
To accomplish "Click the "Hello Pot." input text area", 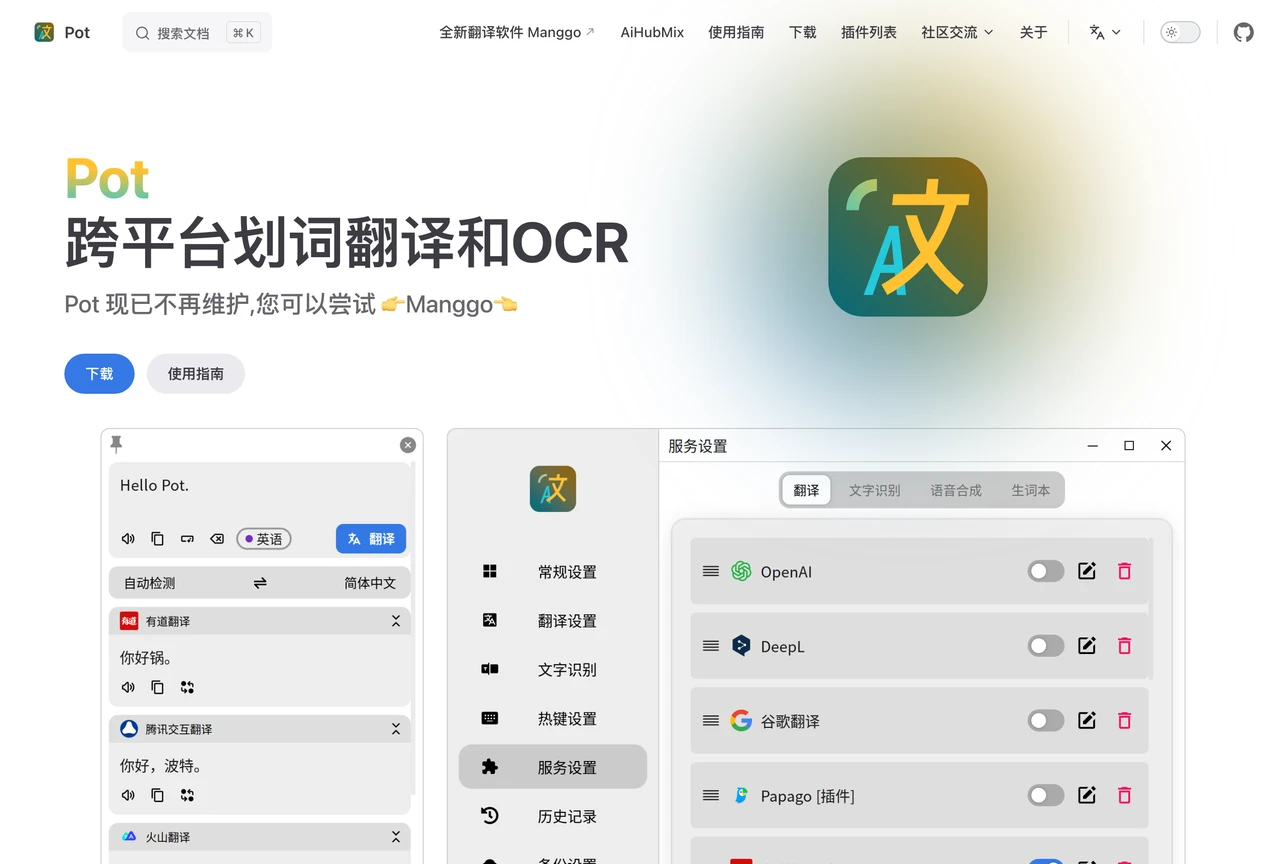I will (260, 486).
